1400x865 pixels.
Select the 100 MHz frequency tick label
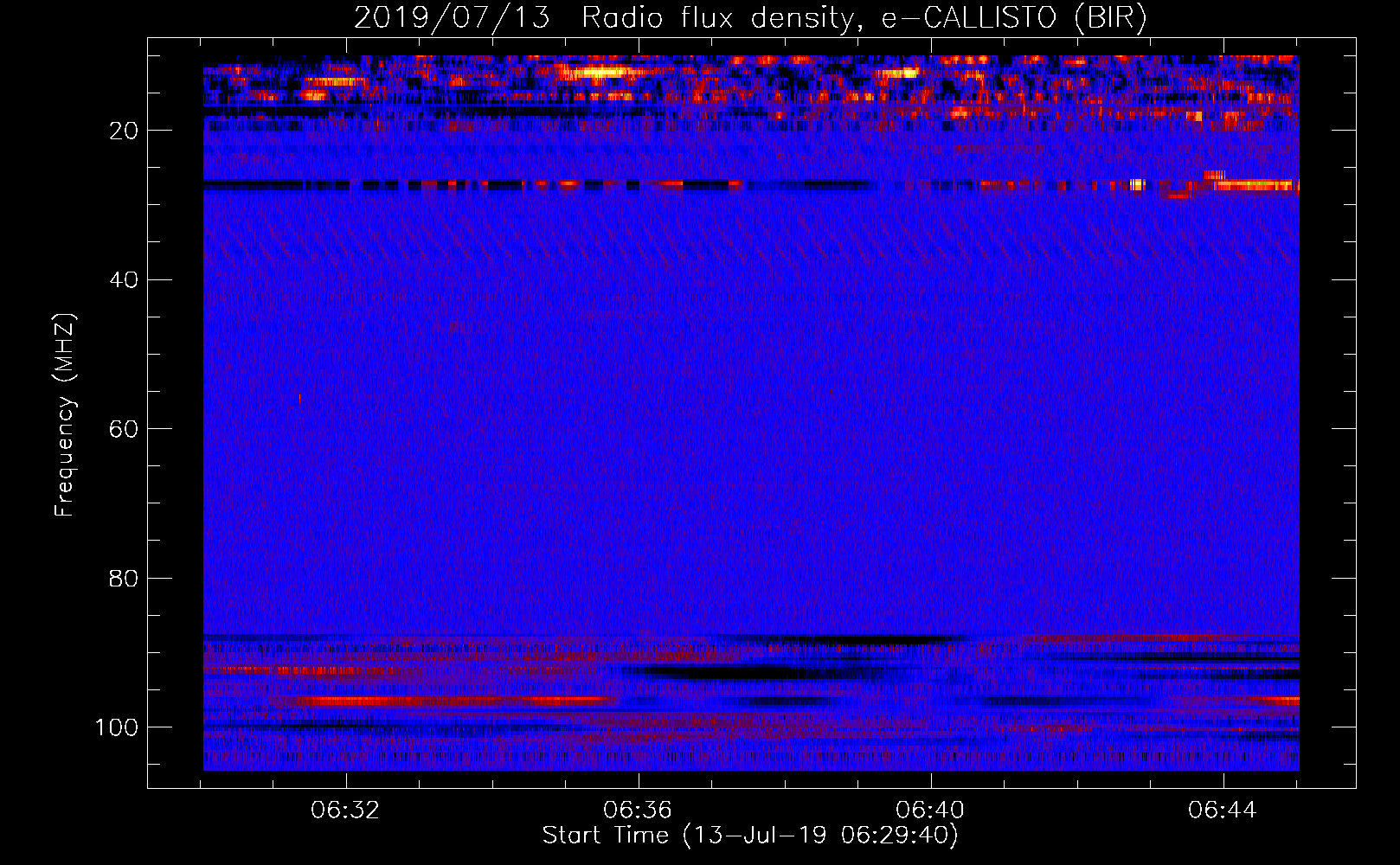coord(117,727)
